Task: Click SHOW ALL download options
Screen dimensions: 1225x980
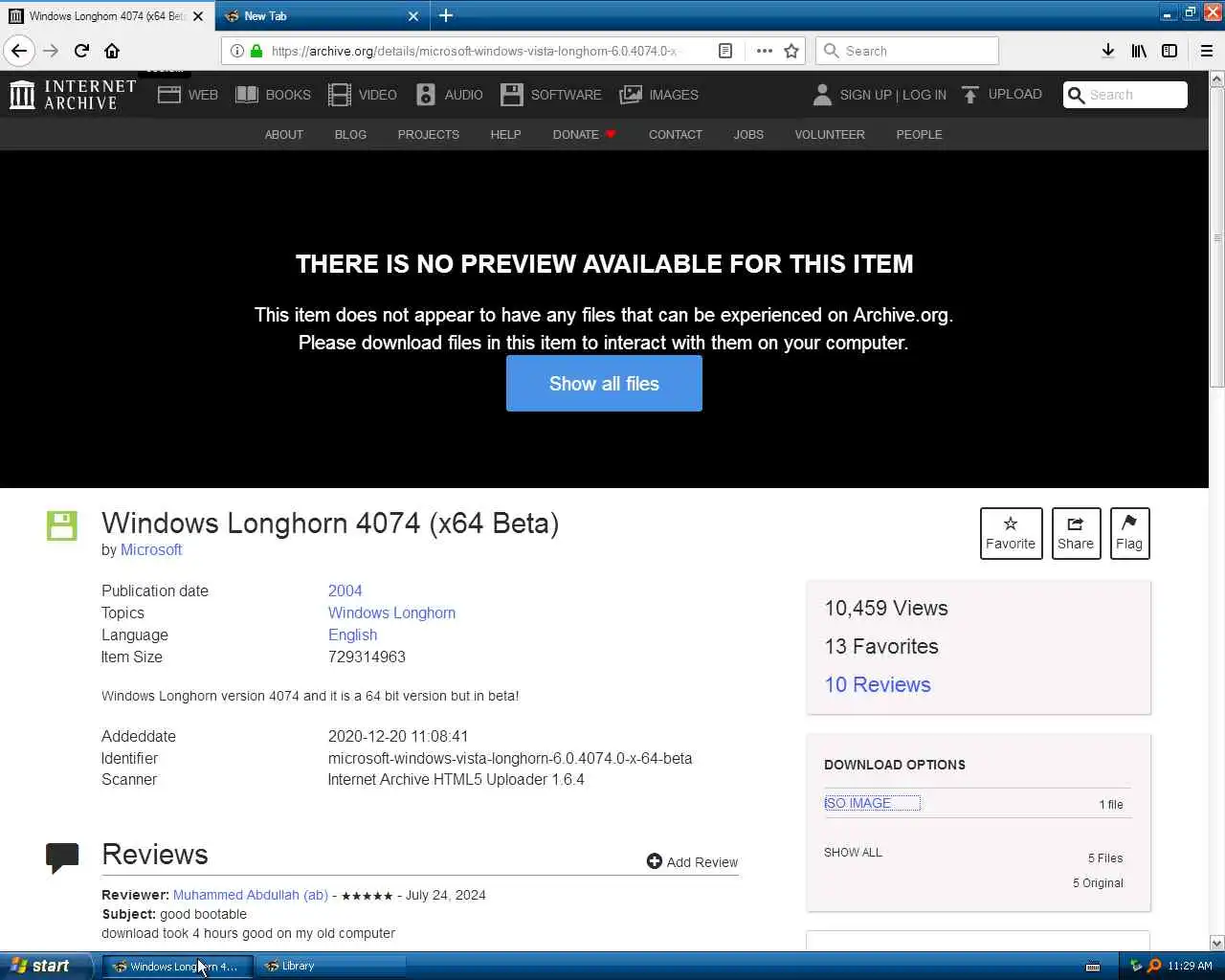Action: click(x=853, y=853)
